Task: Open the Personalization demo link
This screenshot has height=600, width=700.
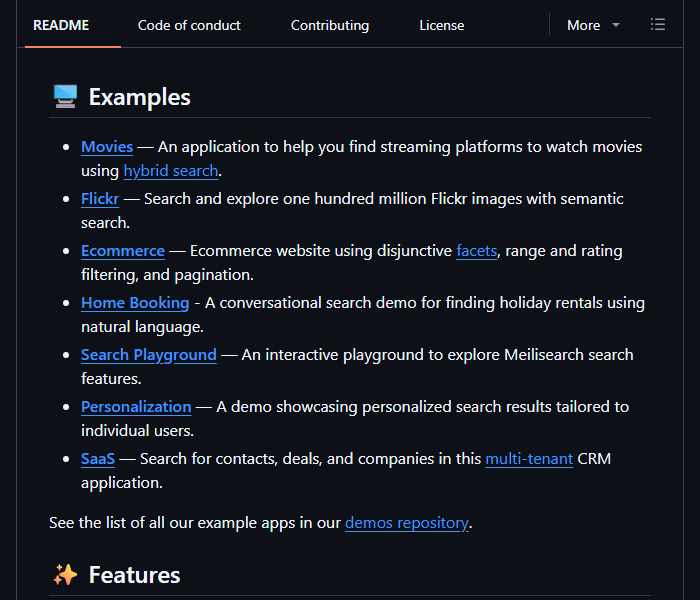Action: click(x=136, y=407)
